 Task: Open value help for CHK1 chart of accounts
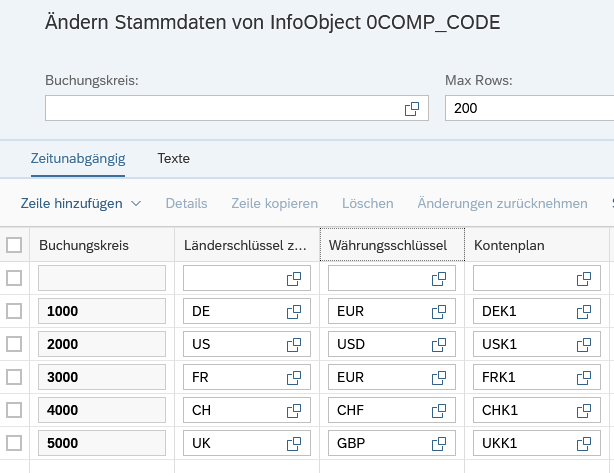(x=584, y=410)
